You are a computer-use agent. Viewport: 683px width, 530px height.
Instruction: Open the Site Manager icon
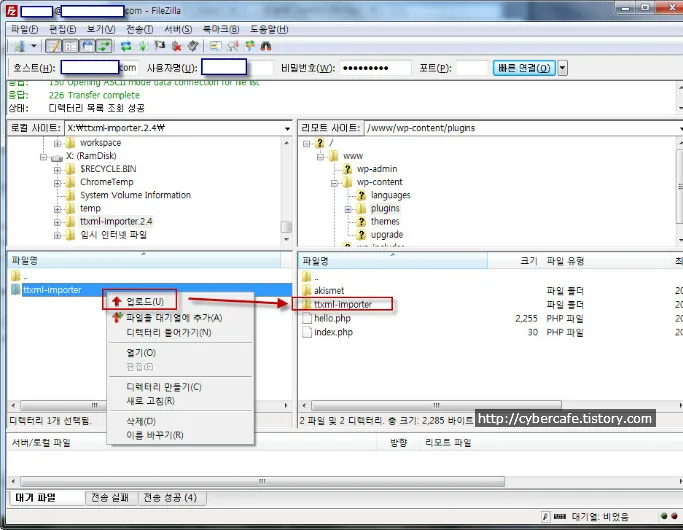point(19,46)
